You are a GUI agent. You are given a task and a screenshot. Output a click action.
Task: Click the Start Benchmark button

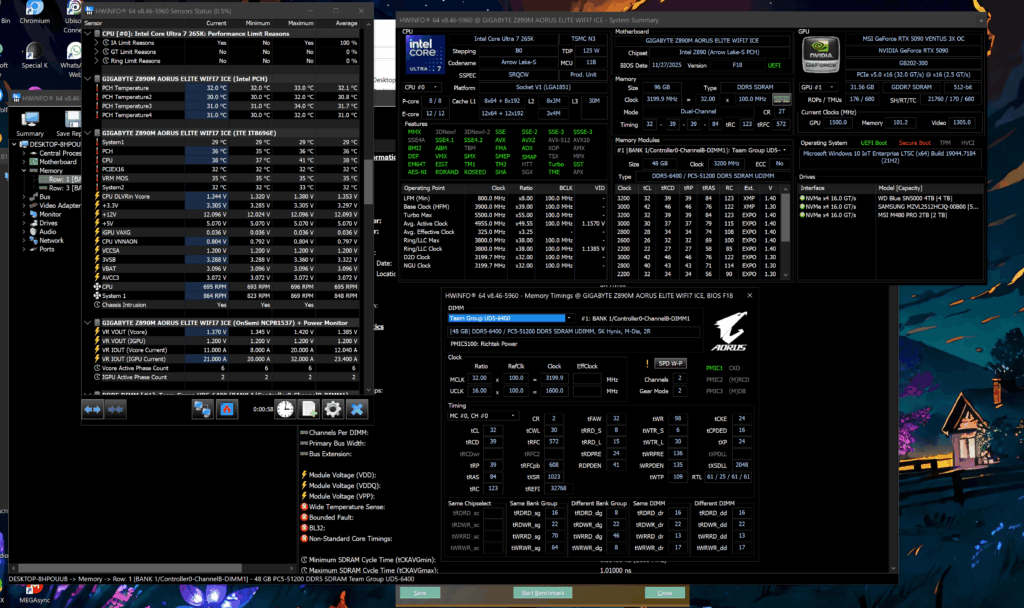[543, 593]
